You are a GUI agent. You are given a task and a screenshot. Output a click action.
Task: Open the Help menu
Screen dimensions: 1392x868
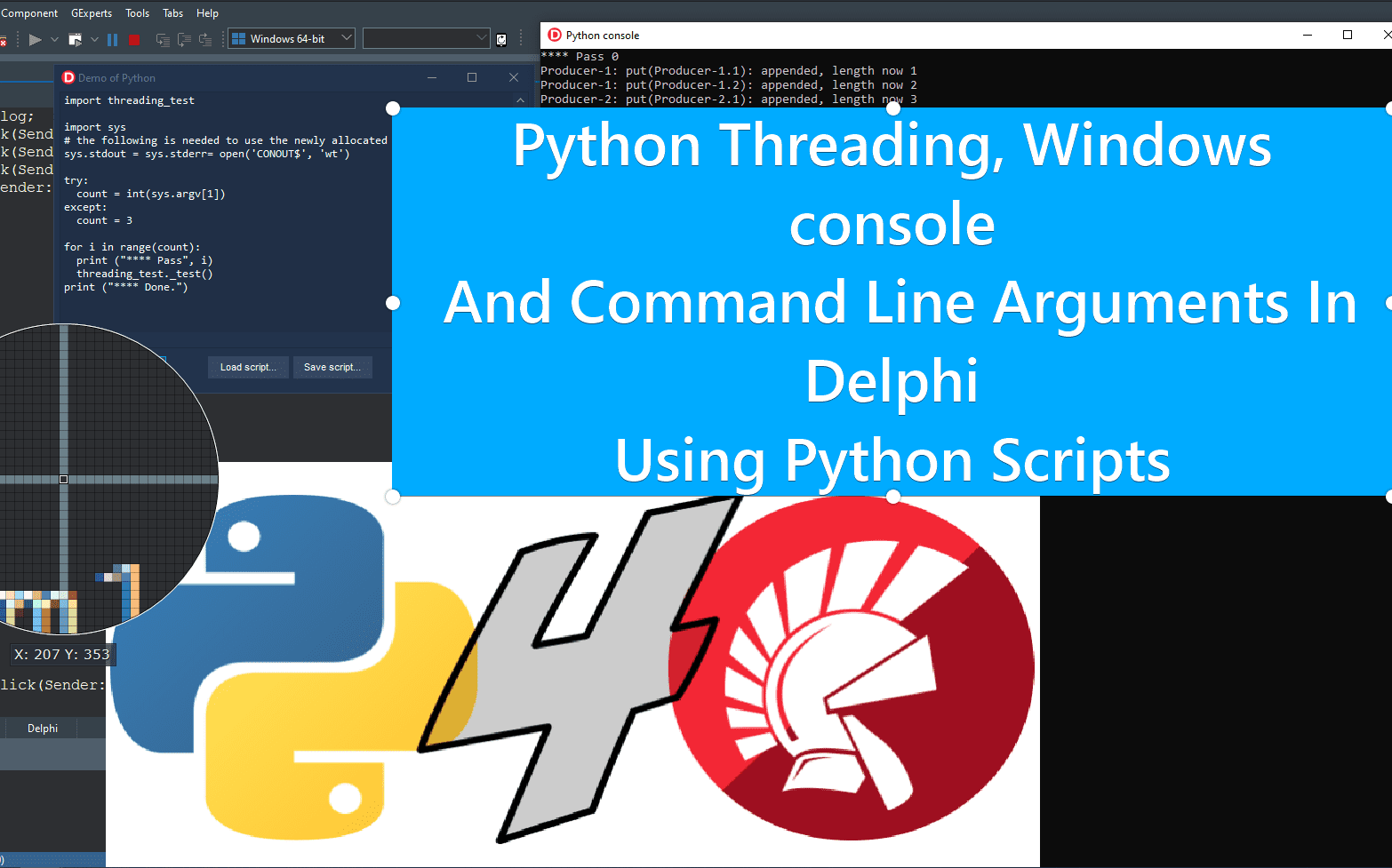[x=207, y=13]
